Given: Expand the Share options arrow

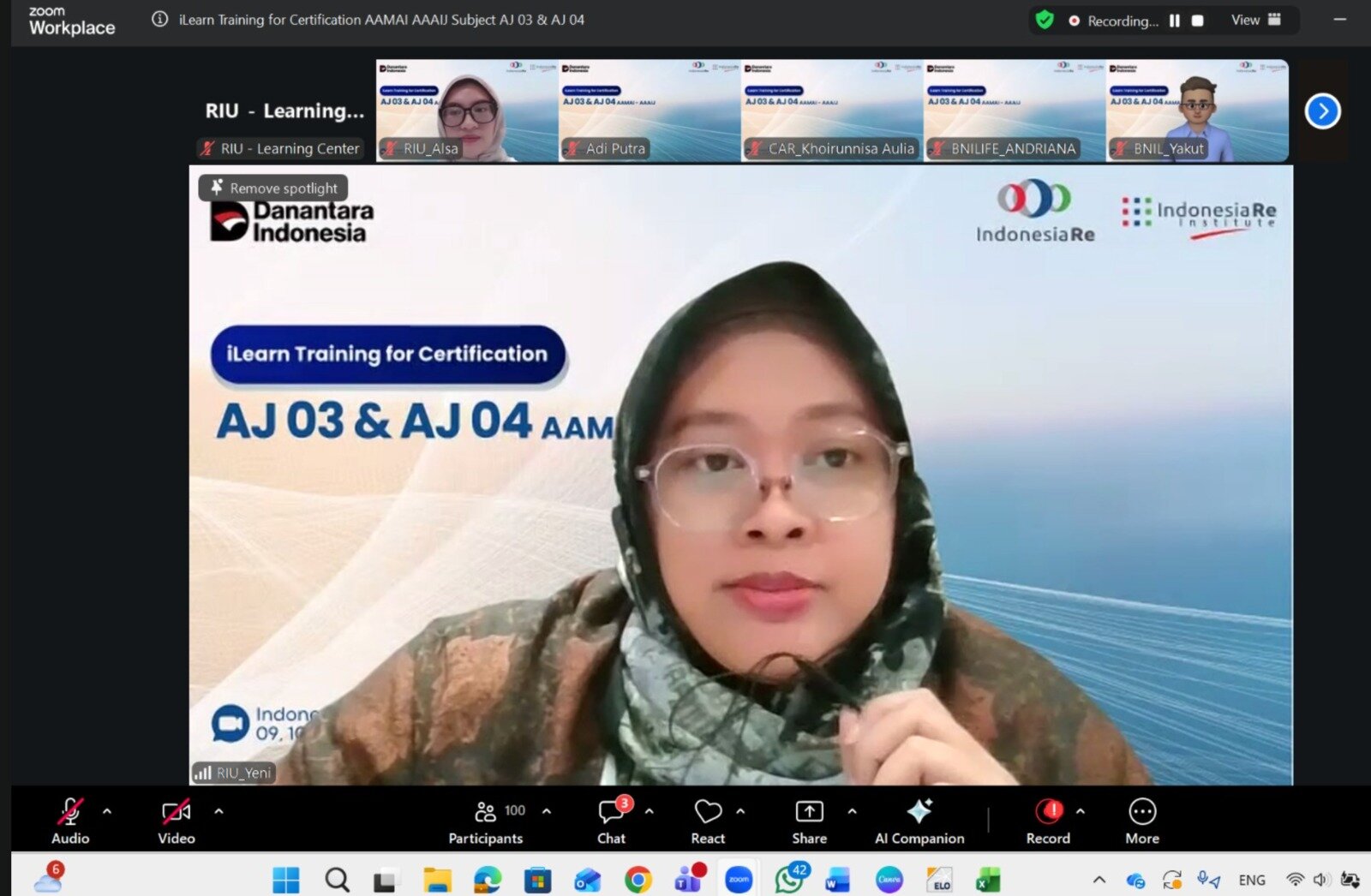Looking at the screenshot, I should pos(852,810).
